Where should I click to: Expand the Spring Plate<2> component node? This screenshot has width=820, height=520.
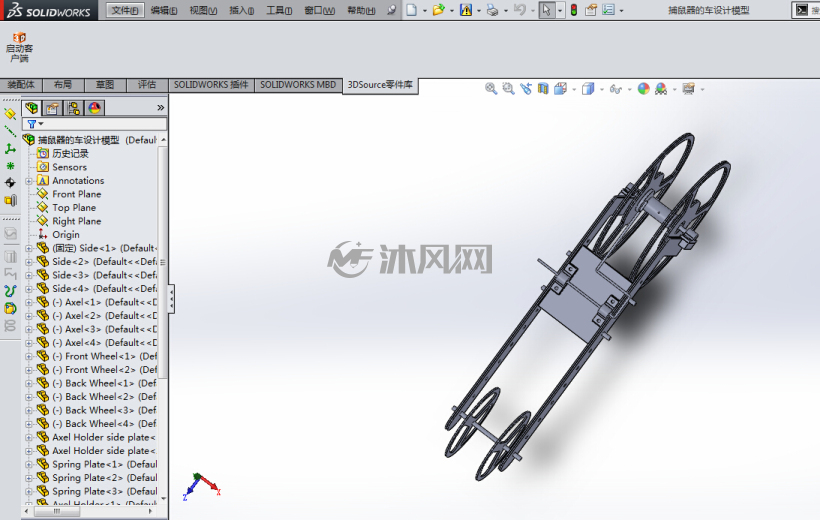pos(29,478)
